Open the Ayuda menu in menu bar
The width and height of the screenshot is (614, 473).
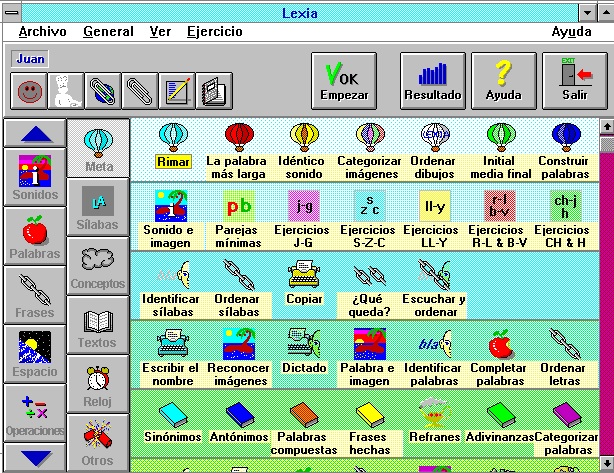571,32
